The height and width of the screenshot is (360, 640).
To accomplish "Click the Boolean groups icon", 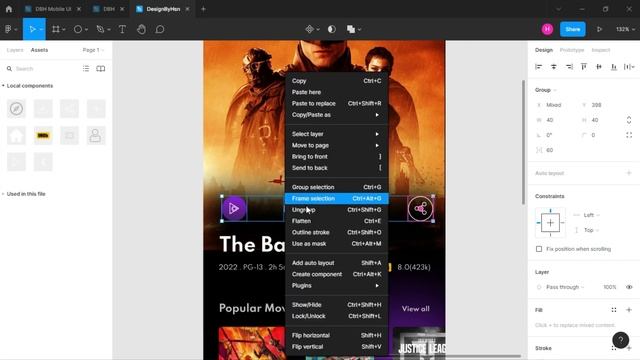I will (351, 29).
